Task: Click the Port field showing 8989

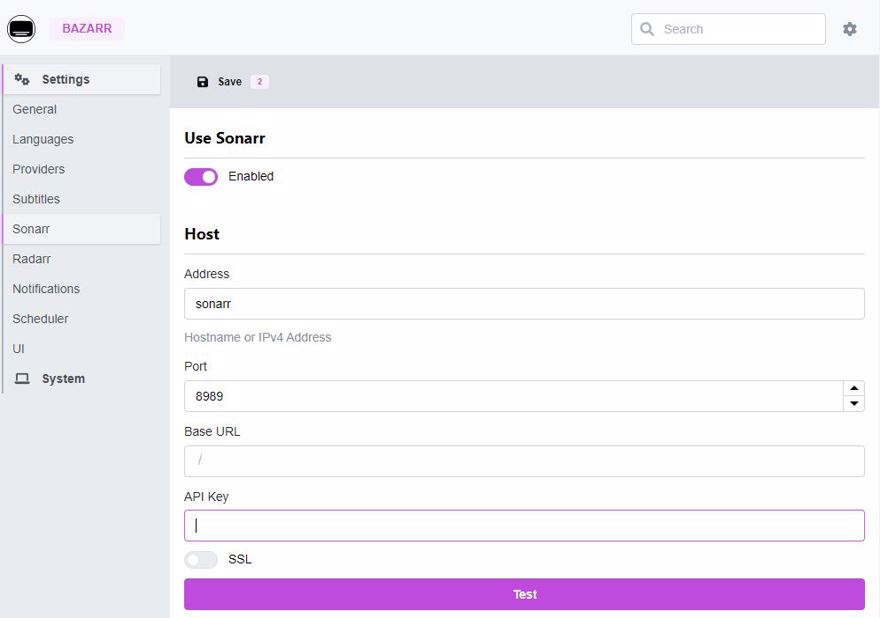Action: (514, 396)
